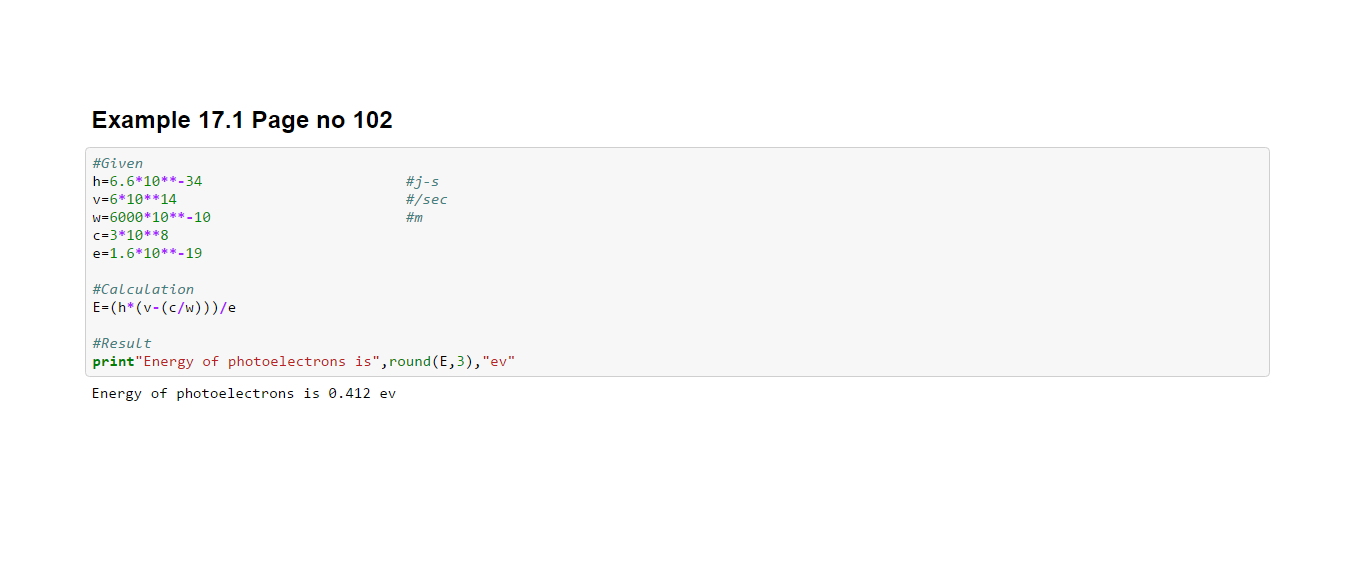Place cursor on the v=6*10**14 line
Screen dimensions: 1352x581
[134, 199]
